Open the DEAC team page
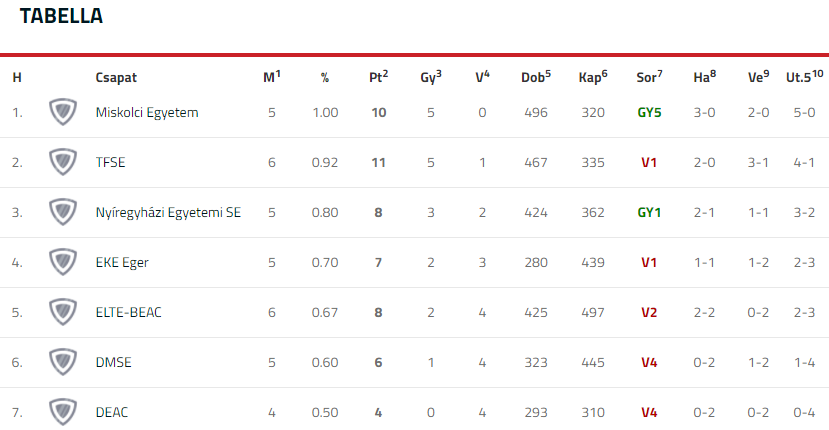 tap(112, 413)
